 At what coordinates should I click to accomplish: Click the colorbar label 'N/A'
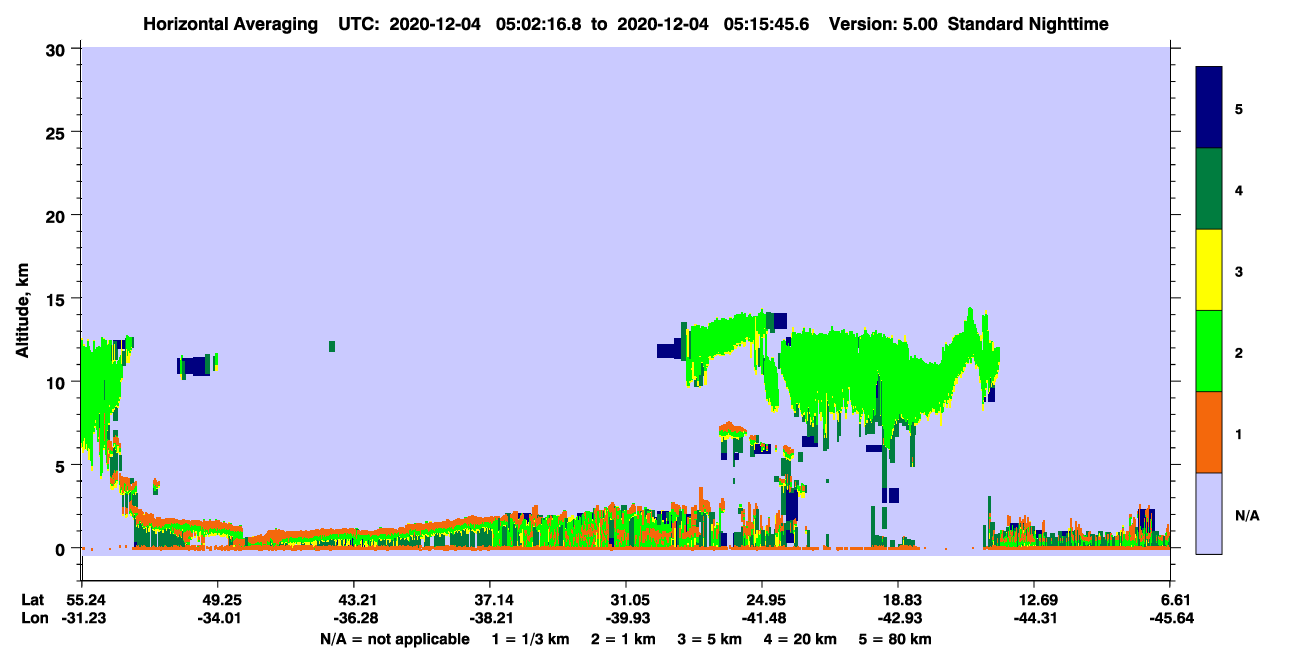coord(1246,515)
